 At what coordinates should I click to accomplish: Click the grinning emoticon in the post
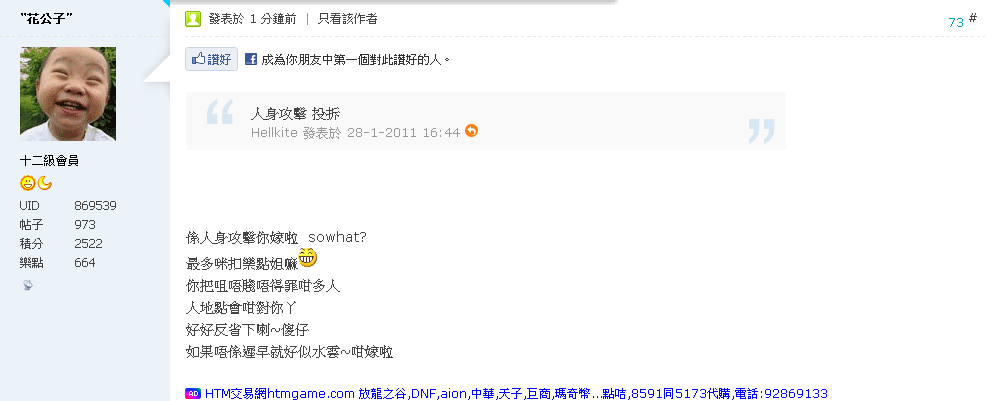coord(308,257)
